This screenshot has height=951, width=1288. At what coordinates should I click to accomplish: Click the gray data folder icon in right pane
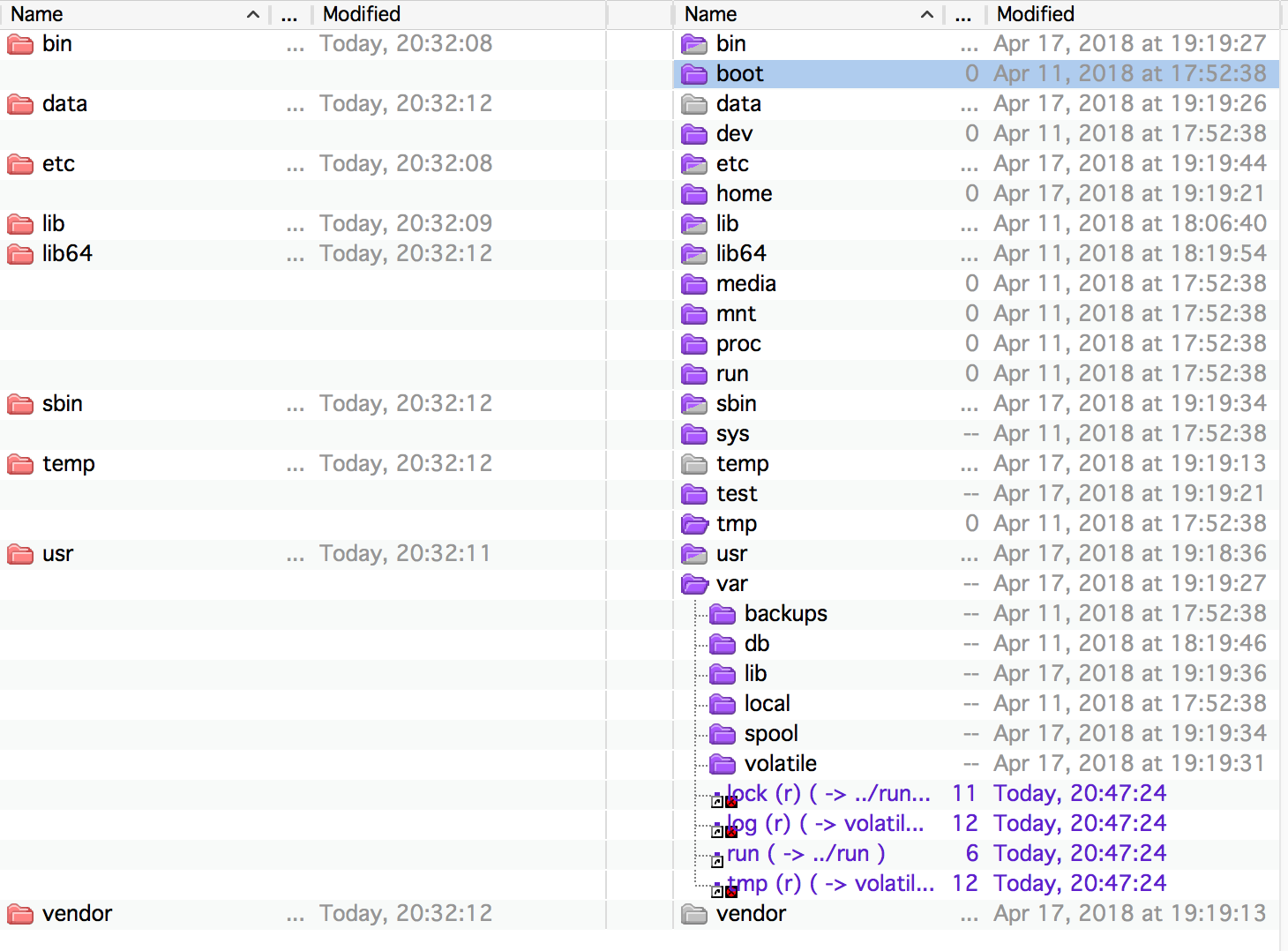(694, 104)
